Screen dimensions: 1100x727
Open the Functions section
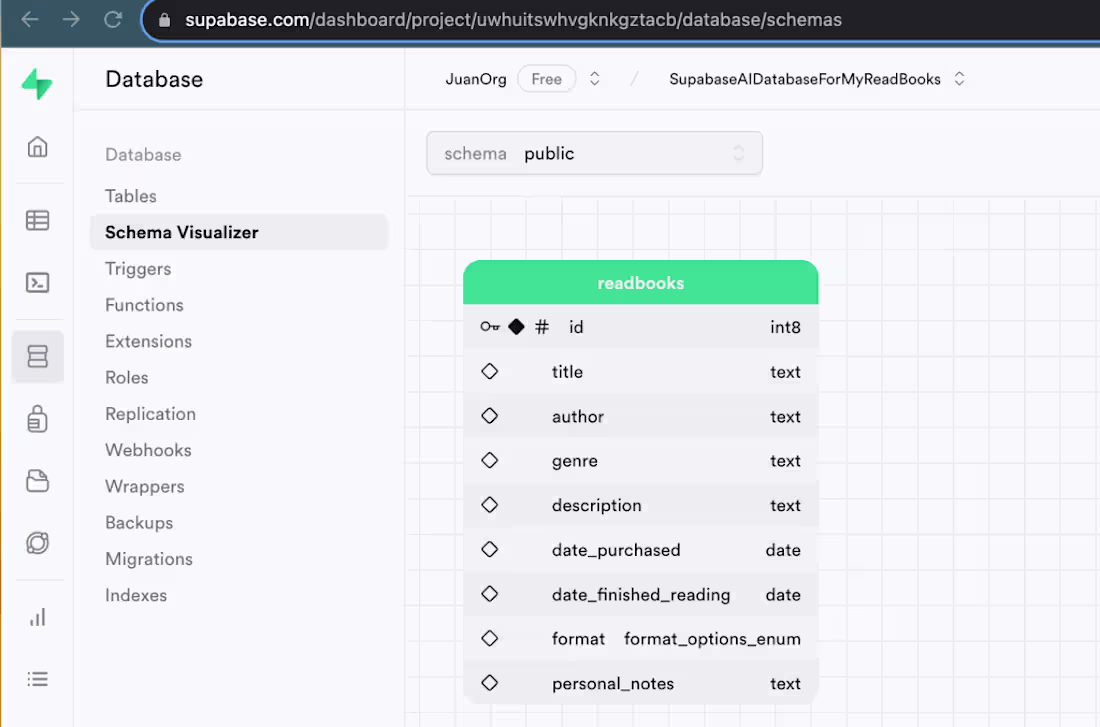pyautogui.click(x=144, y=304)
